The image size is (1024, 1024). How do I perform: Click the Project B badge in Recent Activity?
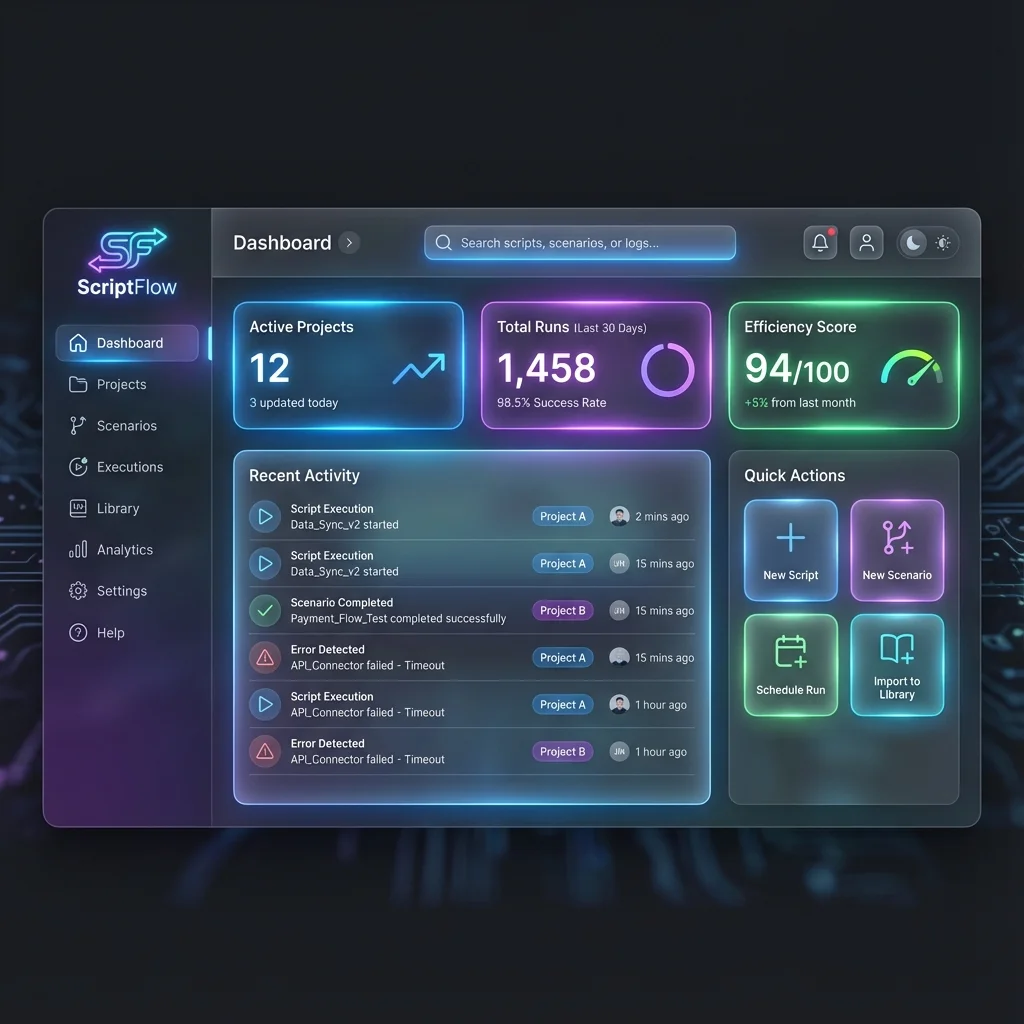[x=562, y=610]
